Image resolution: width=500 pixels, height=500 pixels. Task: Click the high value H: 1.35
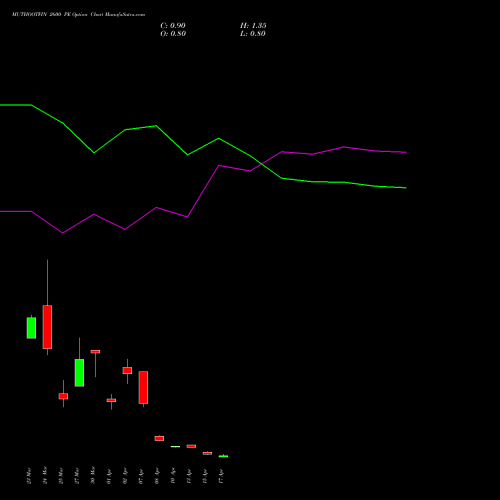253,26
